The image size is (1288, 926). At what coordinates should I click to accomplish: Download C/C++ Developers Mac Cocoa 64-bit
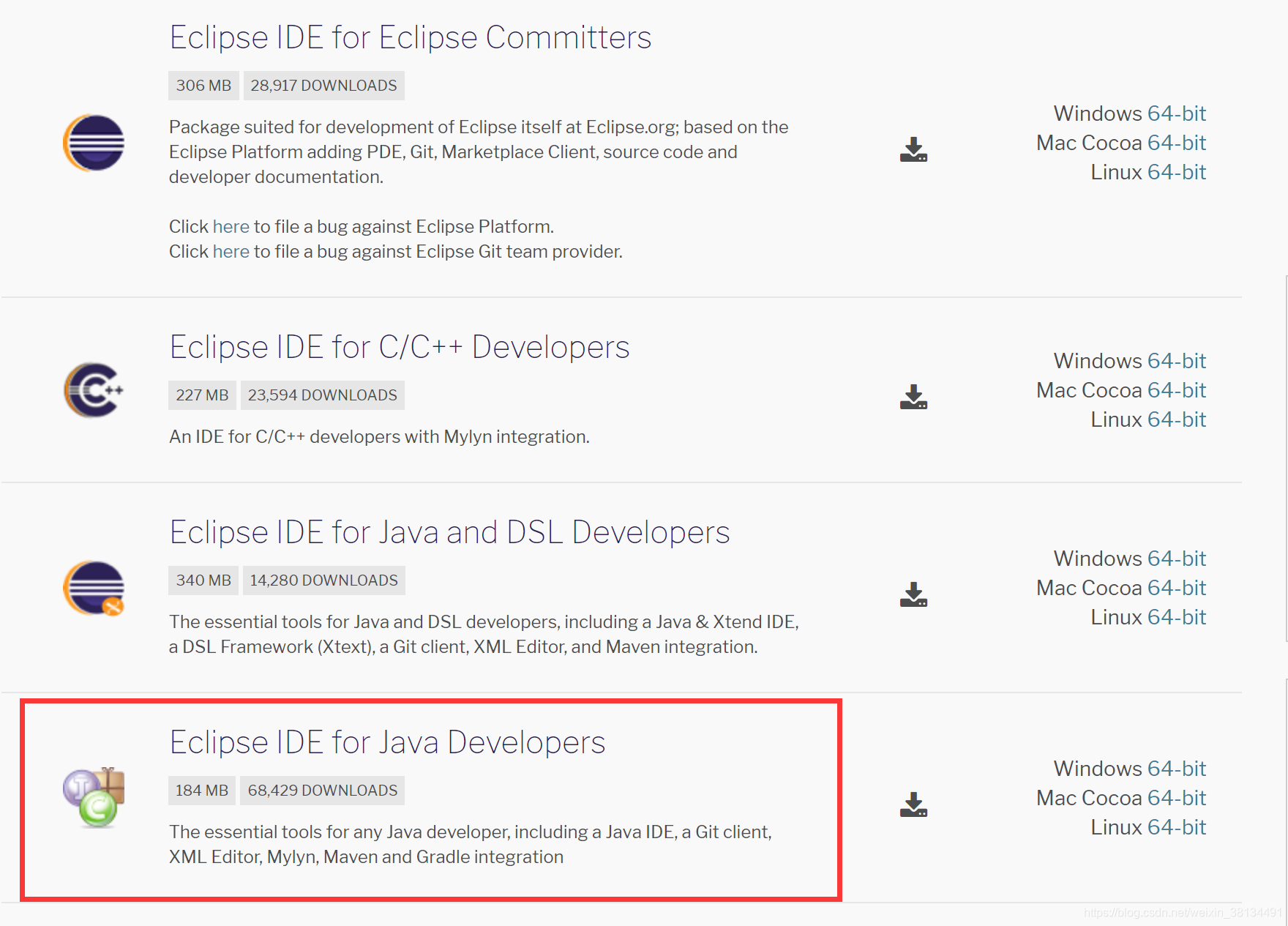1177,390
